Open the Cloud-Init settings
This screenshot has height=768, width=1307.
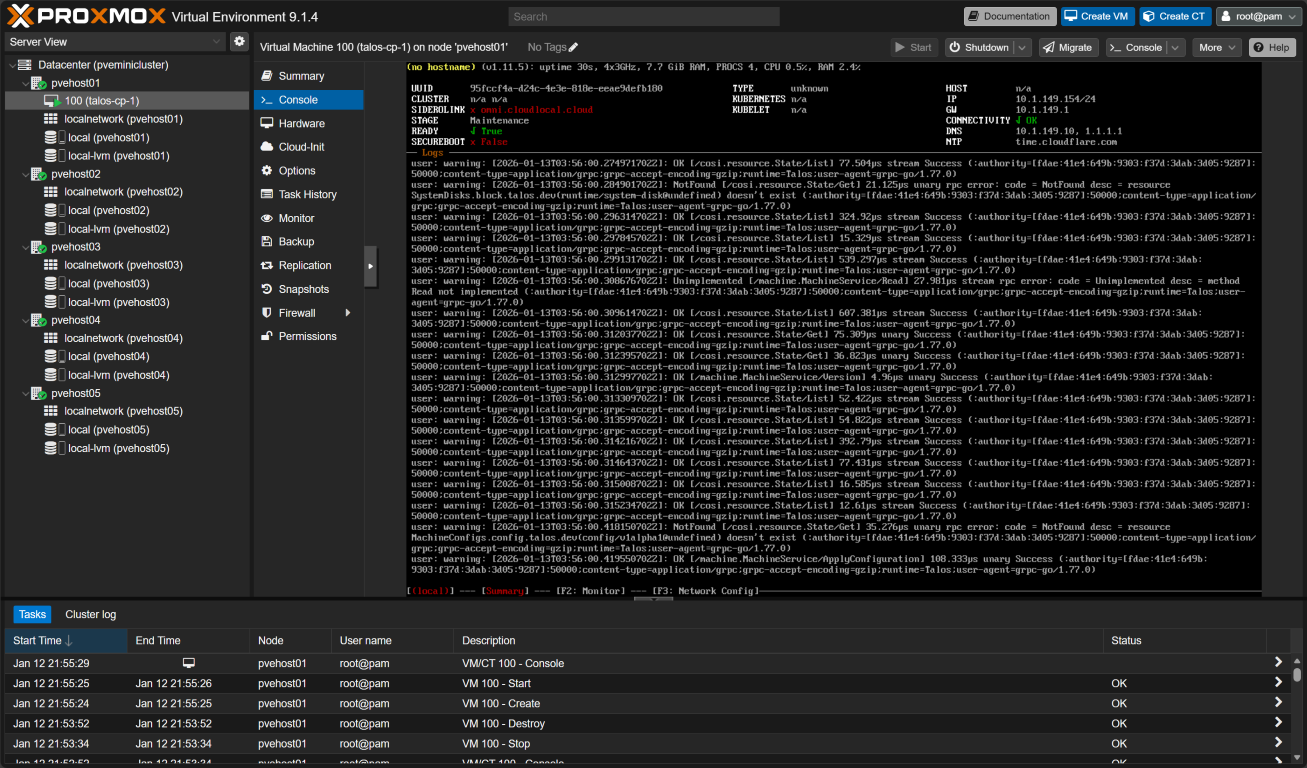point(301,147)
